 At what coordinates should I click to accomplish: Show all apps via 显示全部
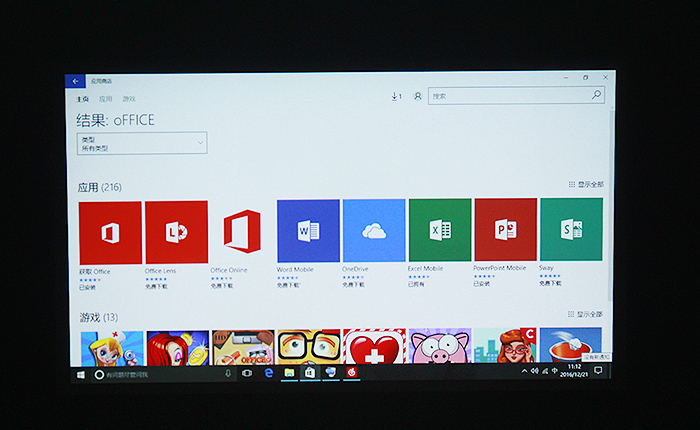coord(586,185)
